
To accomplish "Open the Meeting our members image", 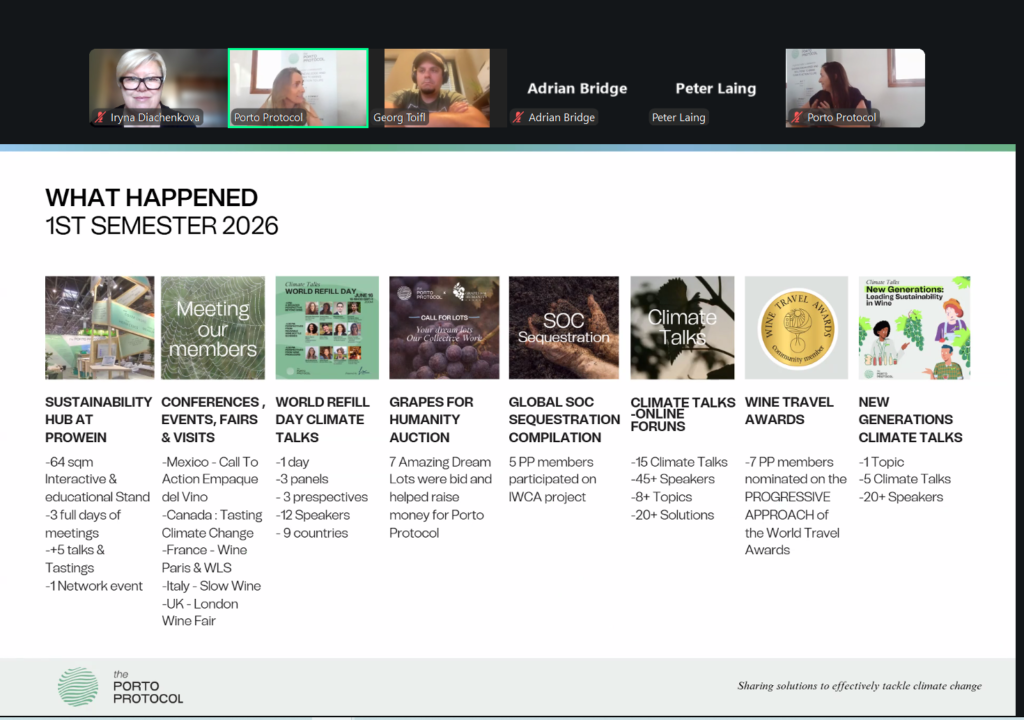I will tap(213, 327).
